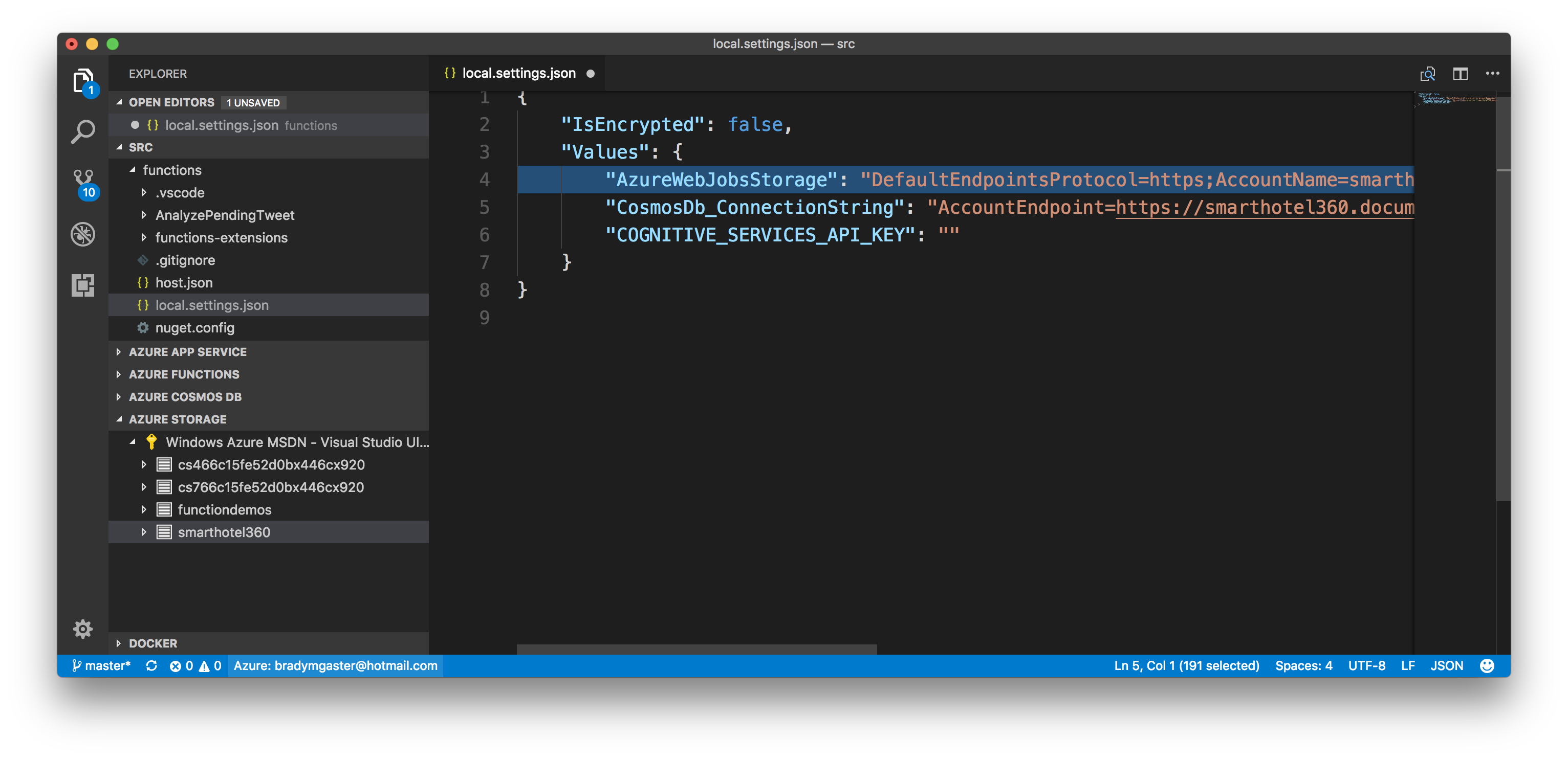Click the COGNITIVE_SERVICES_API_KEY empty value
This screenshot has height=759, width=1568.
point(948,234)
